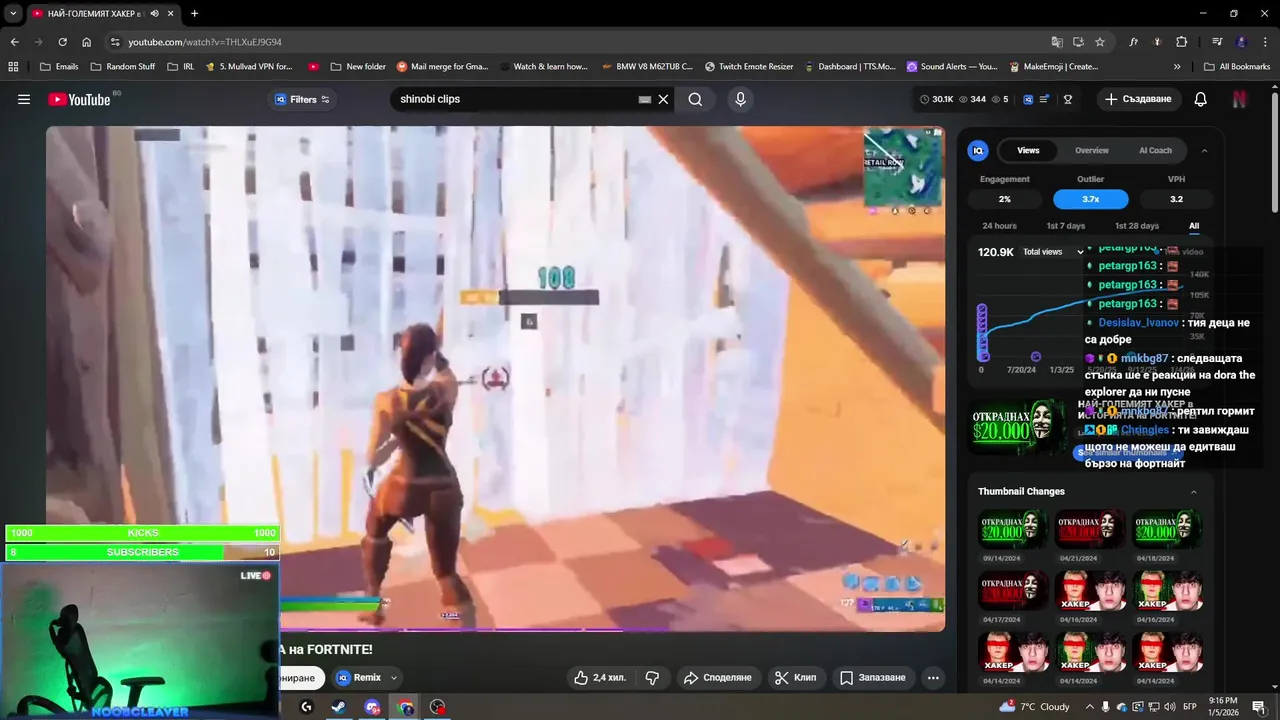Open the on-screen keyboard icon in search box
The image size is (1280, 720).
[645, 99]
